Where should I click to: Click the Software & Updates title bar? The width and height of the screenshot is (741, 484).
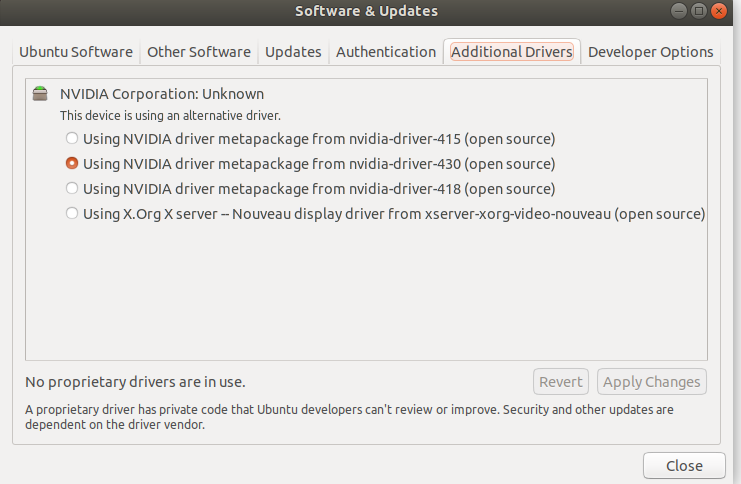click(366, 11)
